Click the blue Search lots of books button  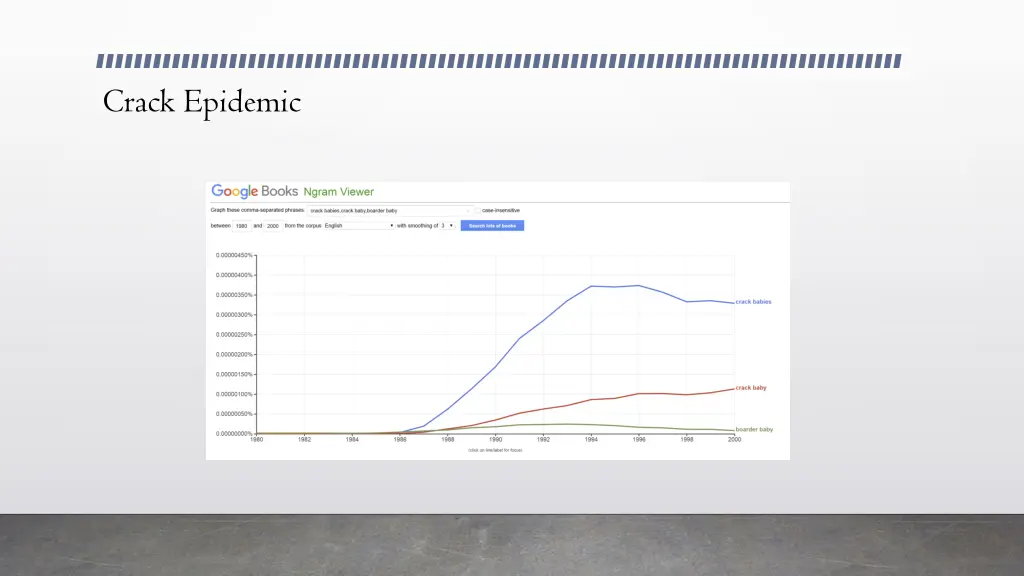pos(492,226)
